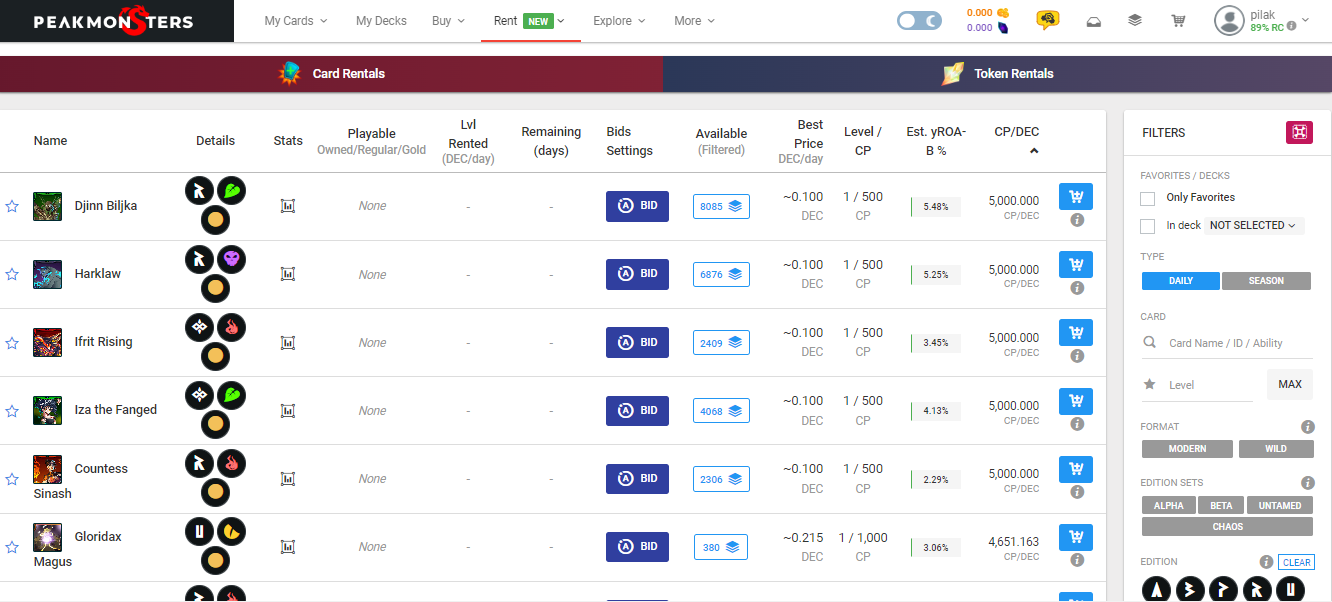
Task: Click BID button for Gloridax Magus
Action: (637, 547)
